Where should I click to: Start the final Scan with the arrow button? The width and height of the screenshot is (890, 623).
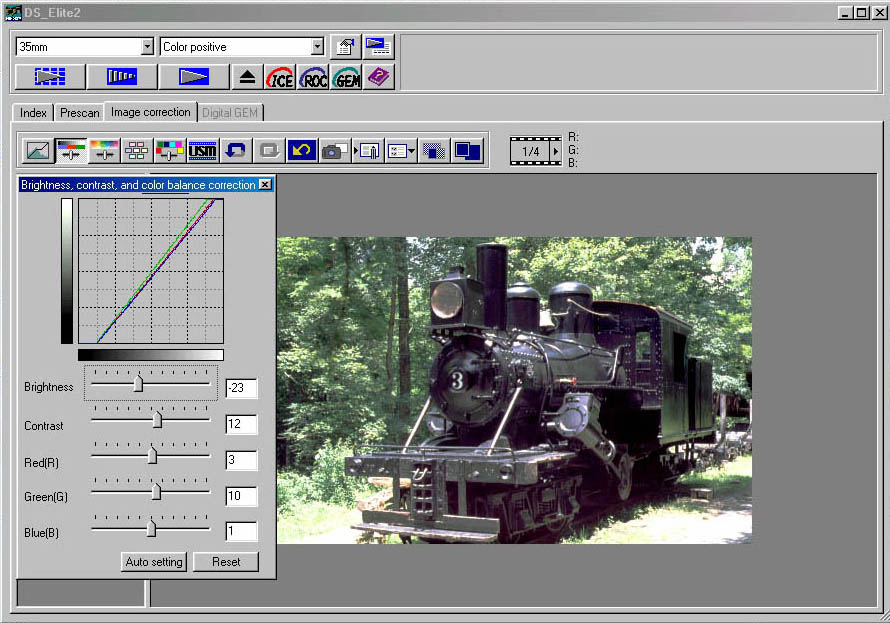[x=194, y=77]
